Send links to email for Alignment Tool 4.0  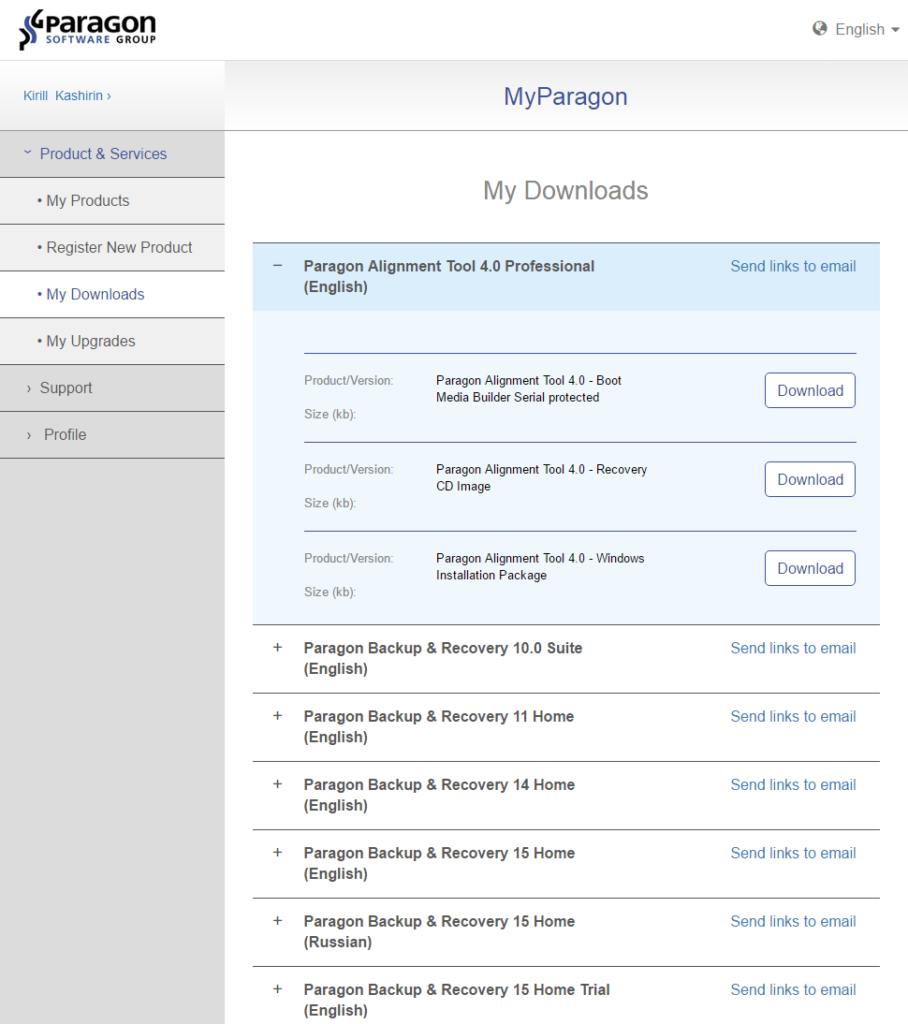pyautogui.click(x=793, y=265)
